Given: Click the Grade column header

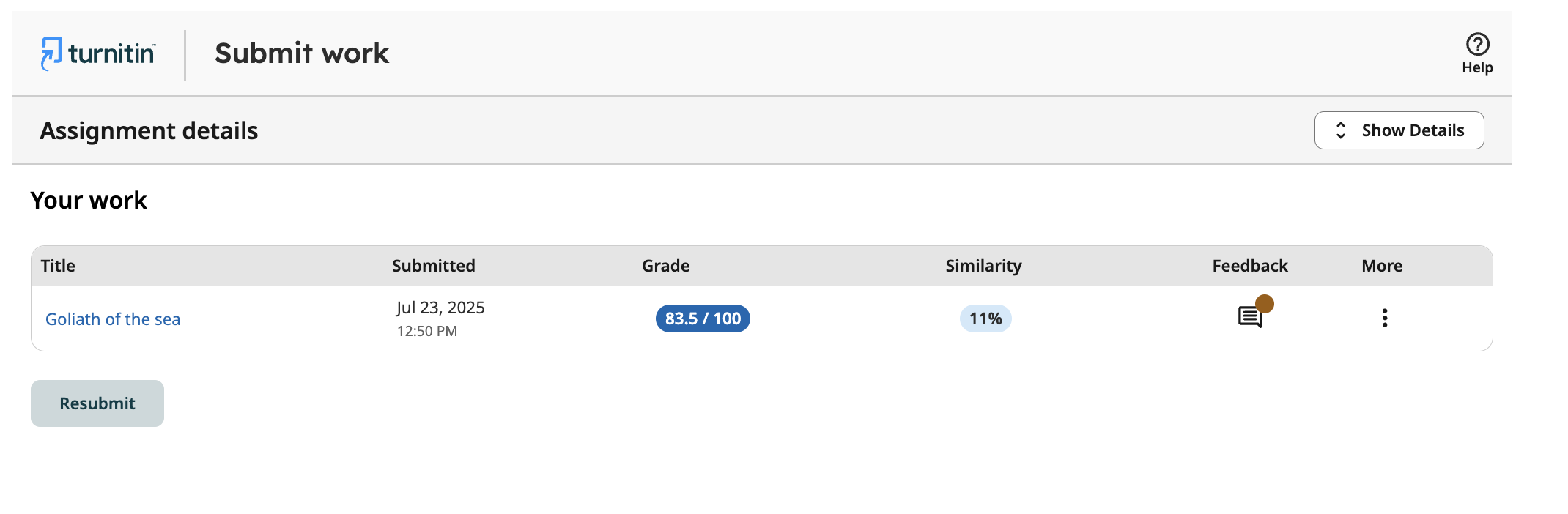Looking at the screenshot, I should [665, 265].
